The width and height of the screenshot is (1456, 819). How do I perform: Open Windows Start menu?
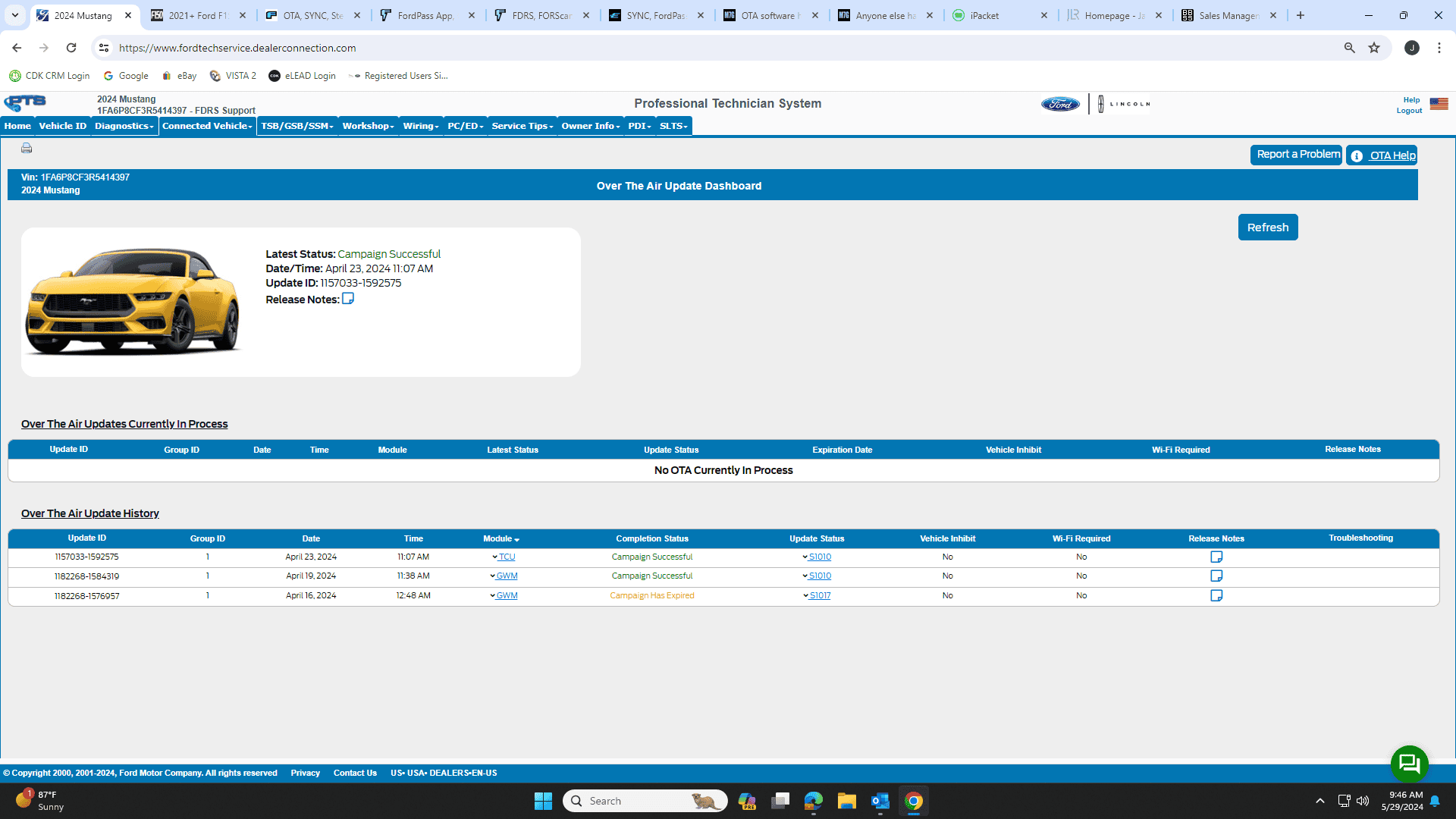point(543,801)
